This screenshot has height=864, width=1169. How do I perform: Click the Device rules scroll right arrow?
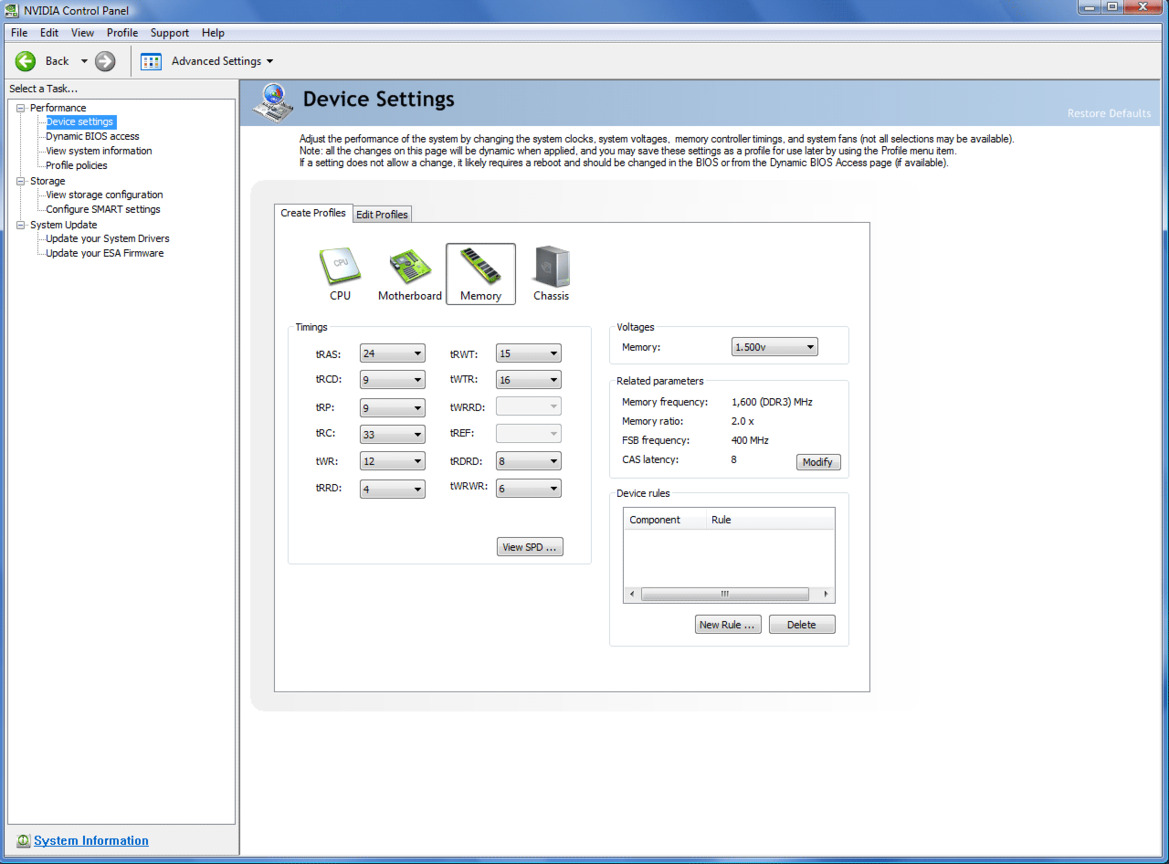click(x=825, y=594)
